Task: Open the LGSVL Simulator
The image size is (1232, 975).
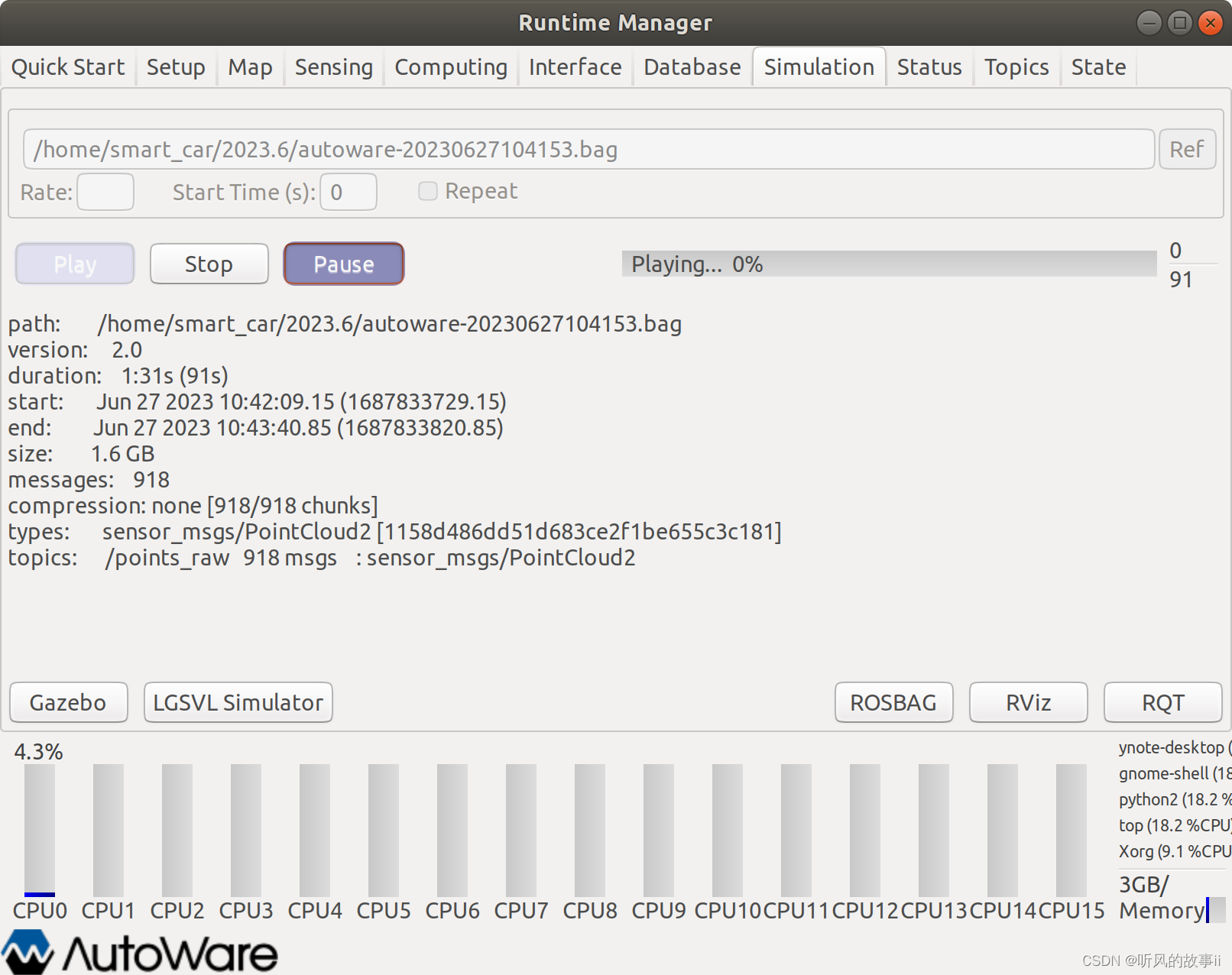Action: (238, 702)
